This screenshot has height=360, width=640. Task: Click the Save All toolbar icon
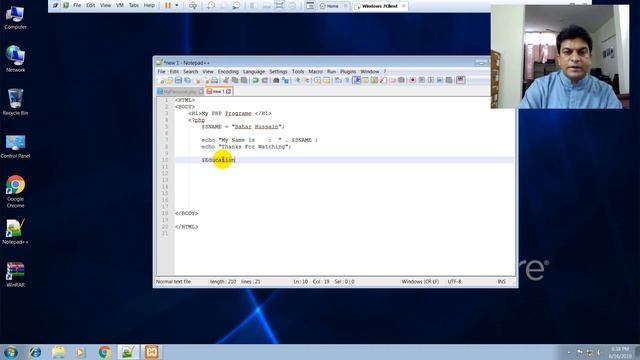[x=188, y=80]
